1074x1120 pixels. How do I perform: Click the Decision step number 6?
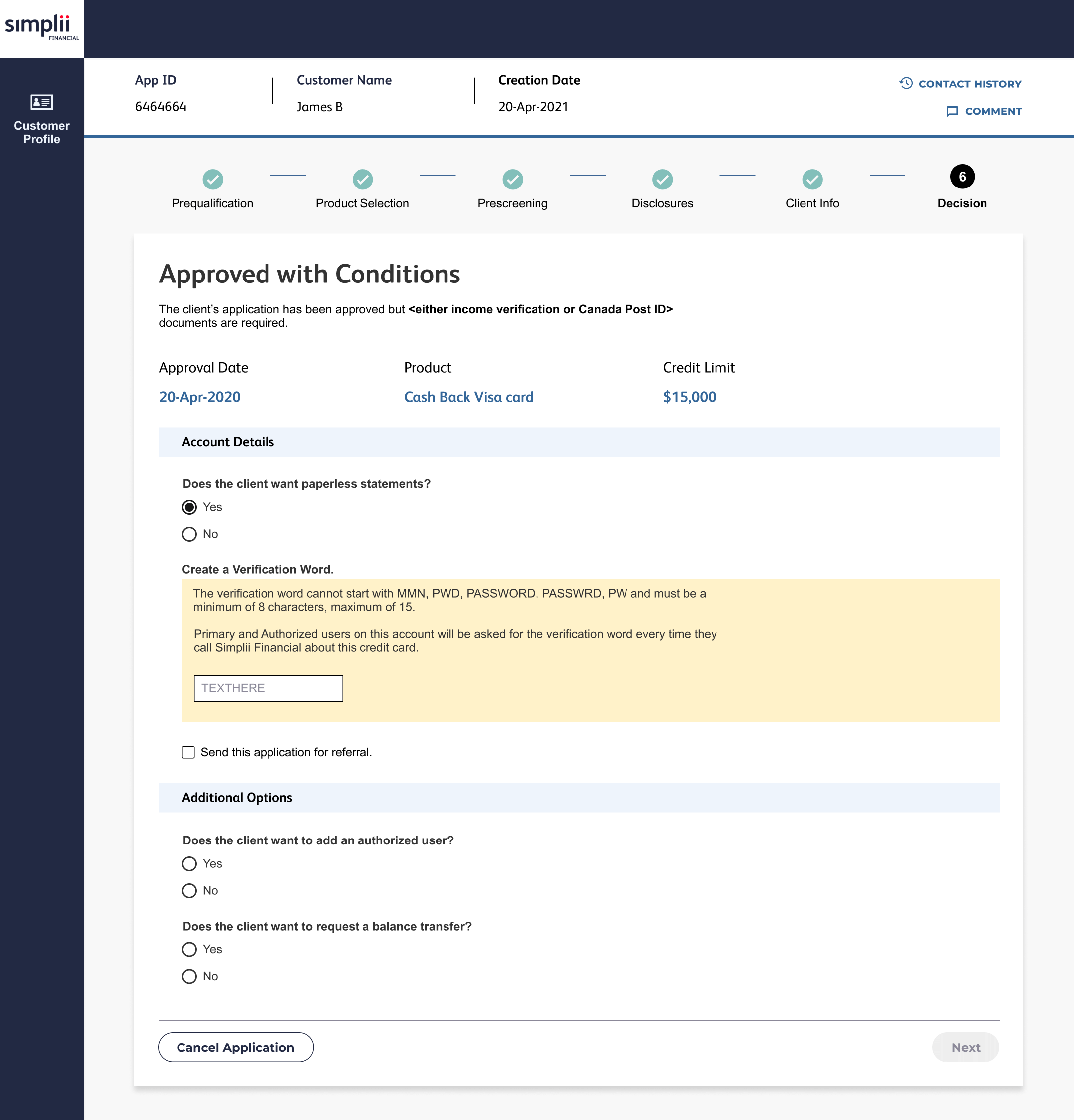pyautogui.click(x=962, y=177)
